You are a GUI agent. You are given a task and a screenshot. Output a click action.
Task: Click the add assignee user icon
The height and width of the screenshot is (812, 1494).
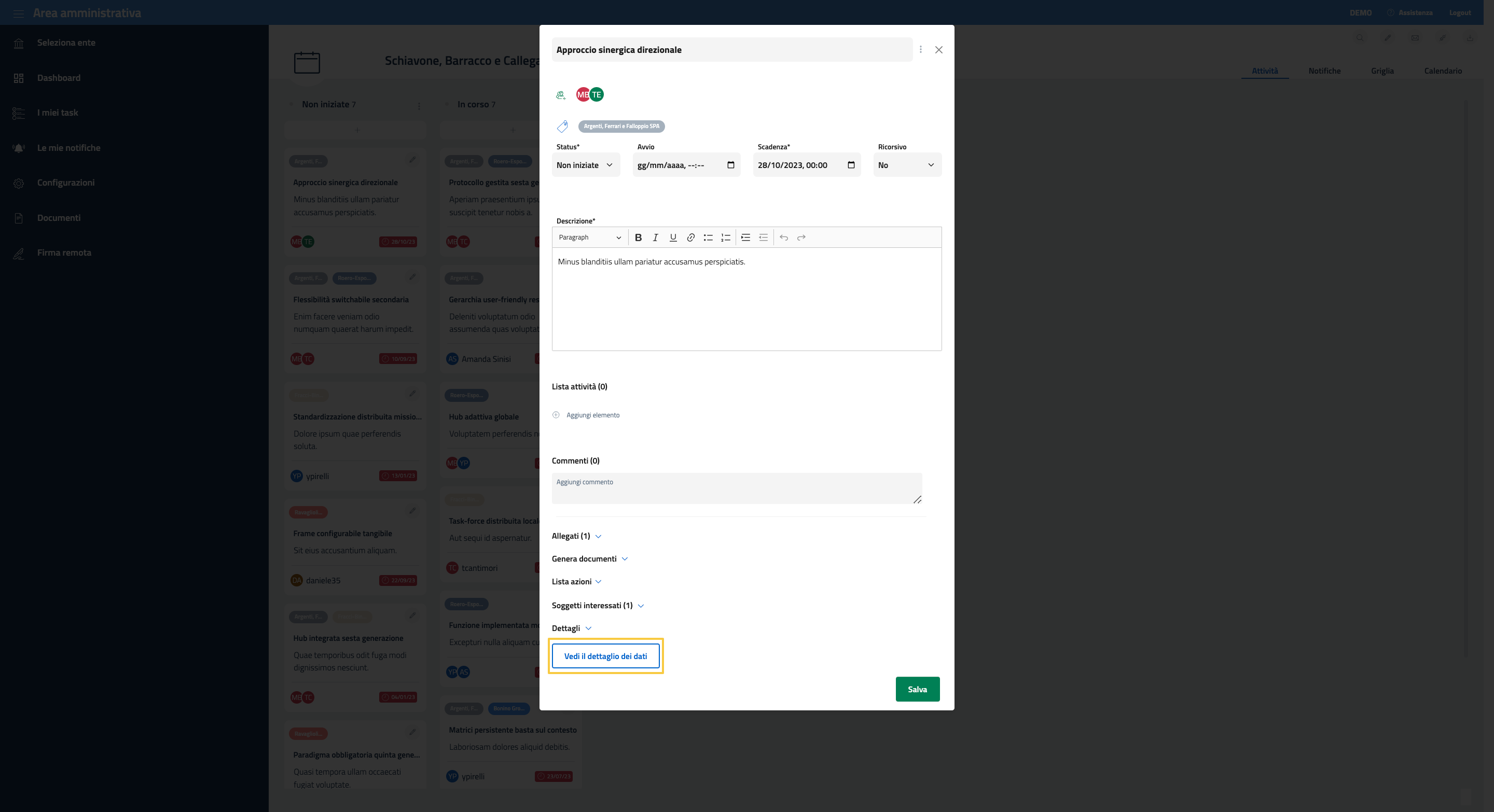[x=560, y=95]
